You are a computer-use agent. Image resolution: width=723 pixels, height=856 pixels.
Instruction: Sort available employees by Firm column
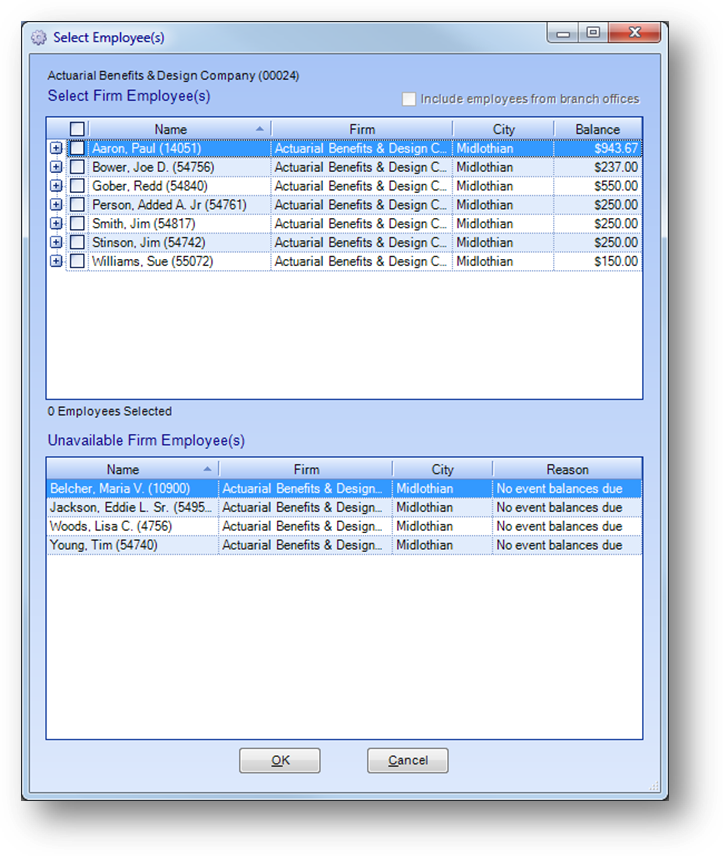[362, 129]
